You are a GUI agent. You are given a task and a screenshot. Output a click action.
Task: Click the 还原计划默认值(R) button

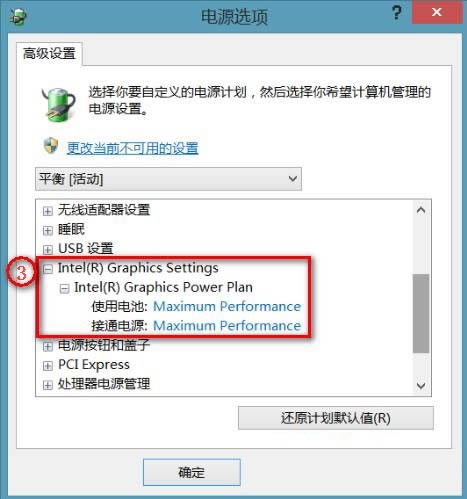point(336,418)
